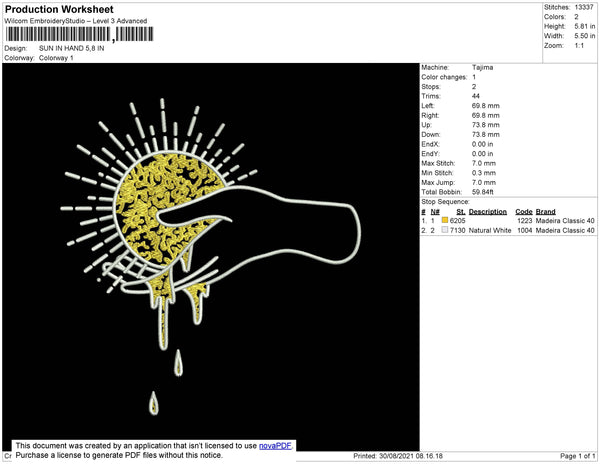Click 'Madeira Classic 40' in the 6205 row
The image size is (600, 464).
pos(565,221)
